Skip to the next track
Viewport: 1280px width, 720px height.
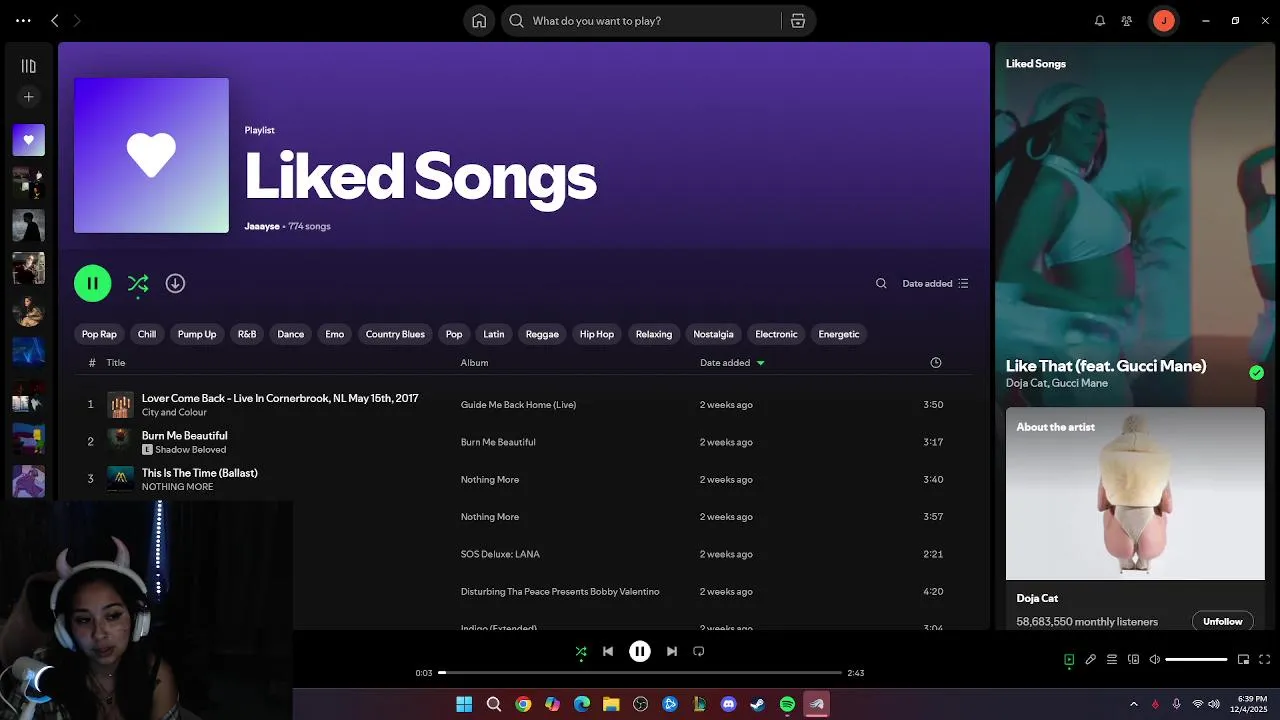[672, 651]
